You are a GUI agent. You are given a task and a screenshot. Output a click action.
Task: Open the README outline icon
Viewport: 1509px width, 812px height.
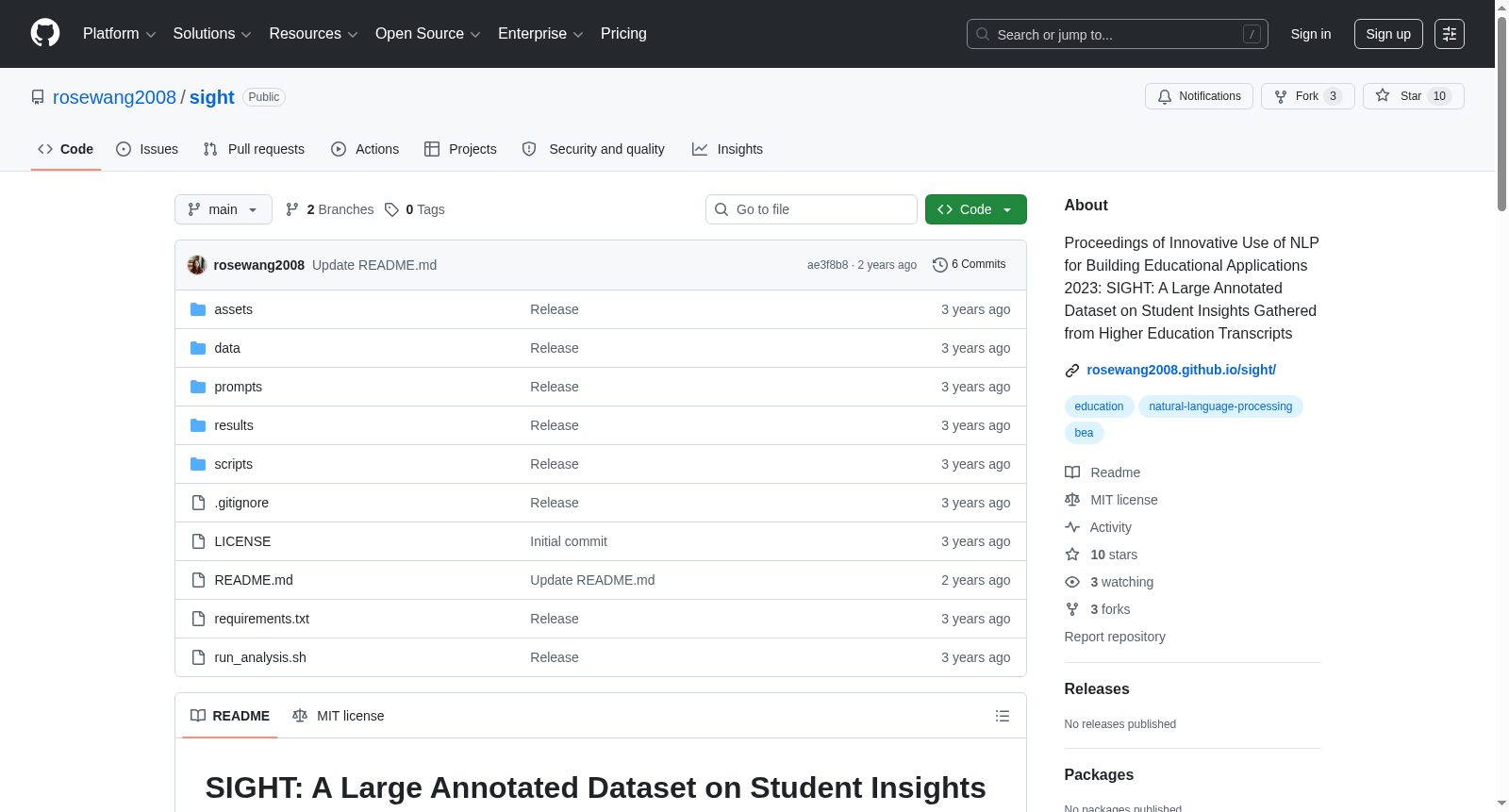click(1003, 716)
